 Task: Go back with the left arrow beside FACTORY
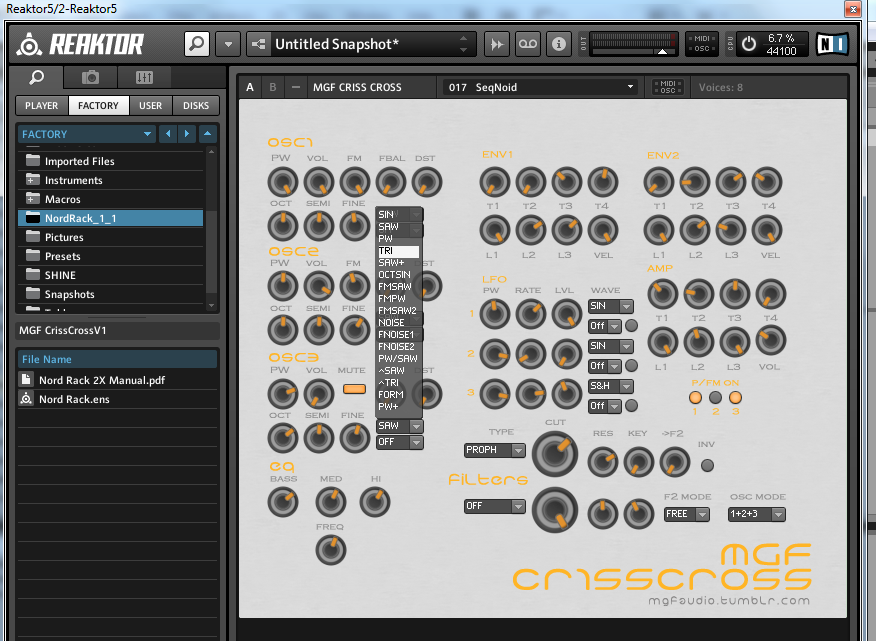pyautogui.click(x=168, y=134)
